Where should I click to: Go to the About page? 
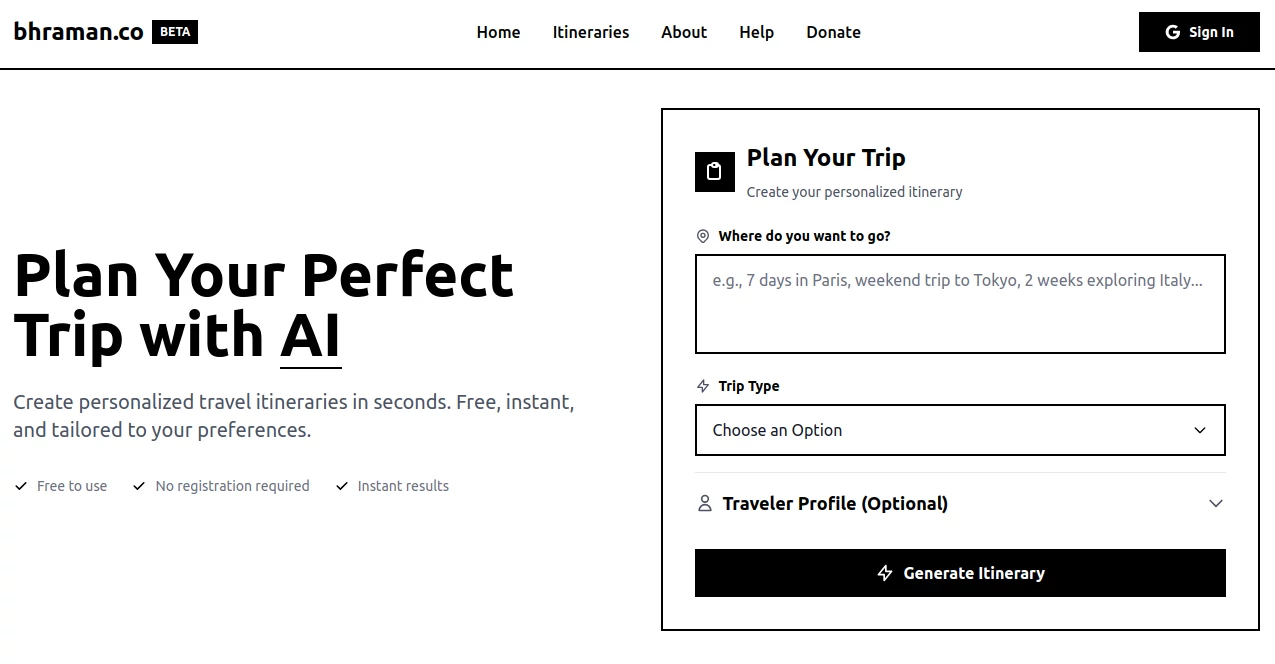[684, 32]
